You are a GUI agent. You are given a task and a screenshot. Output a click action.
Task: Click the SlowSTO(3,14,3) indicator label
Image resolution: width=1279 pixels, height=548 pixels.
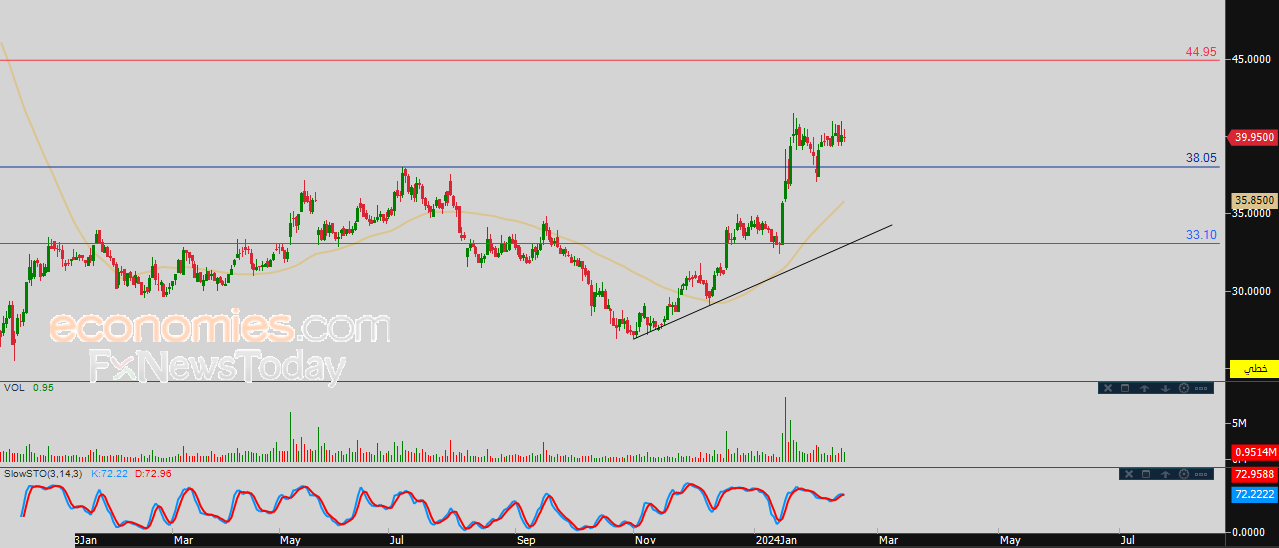point(44,474)
